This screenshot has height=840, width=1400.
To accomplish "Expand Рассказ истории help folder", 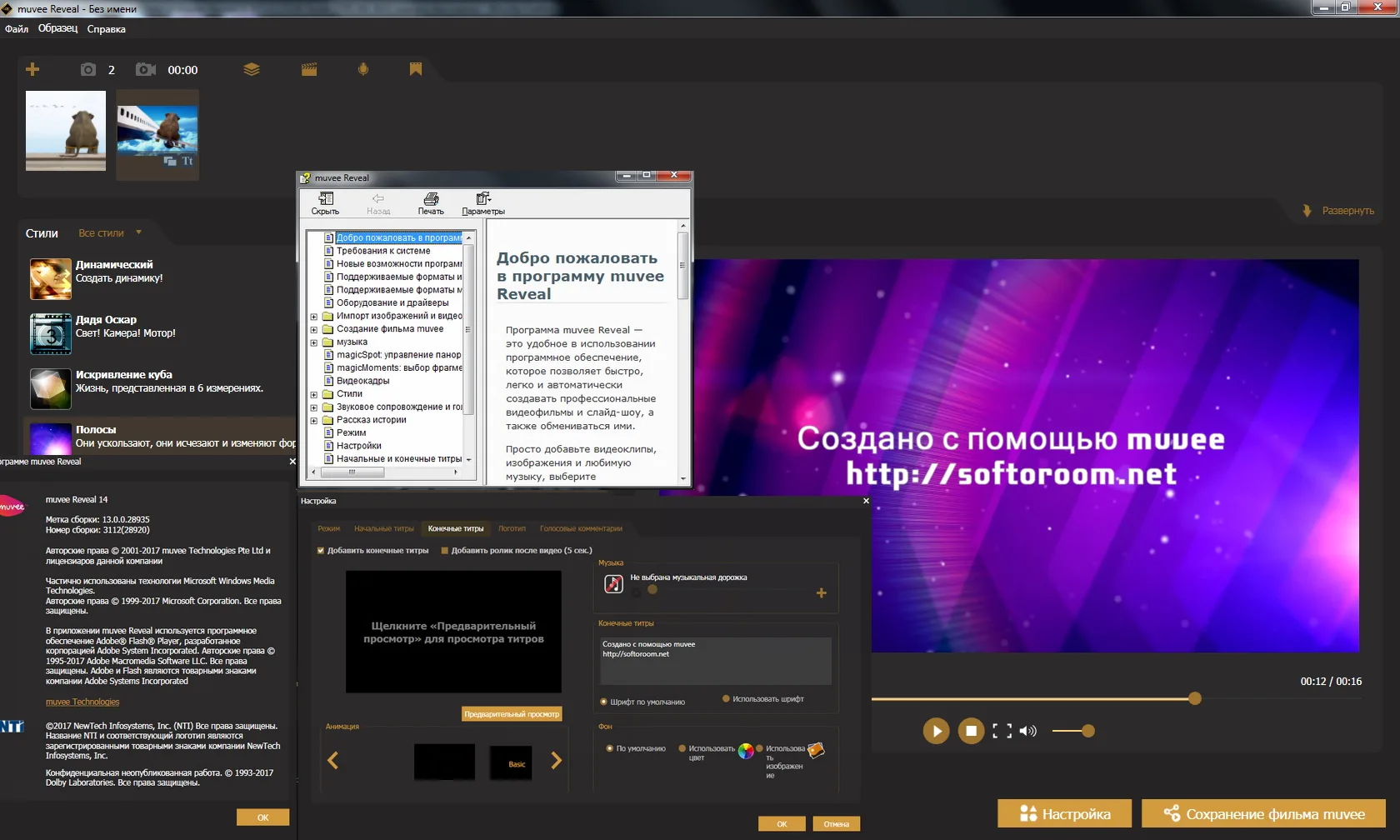I will [314, 420].
